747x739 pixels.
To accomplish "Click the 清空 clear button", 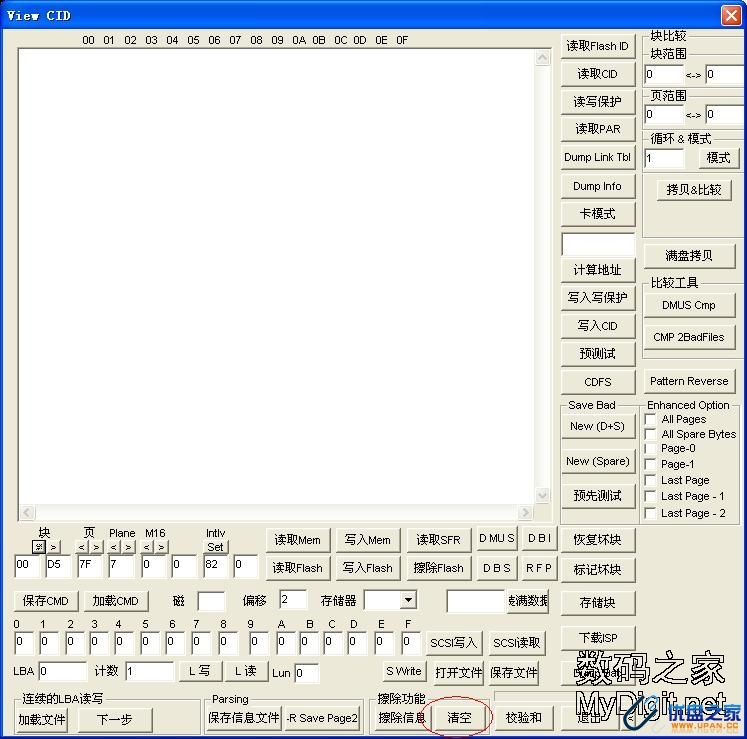I will pyautogui.click(x=459, y=718).
